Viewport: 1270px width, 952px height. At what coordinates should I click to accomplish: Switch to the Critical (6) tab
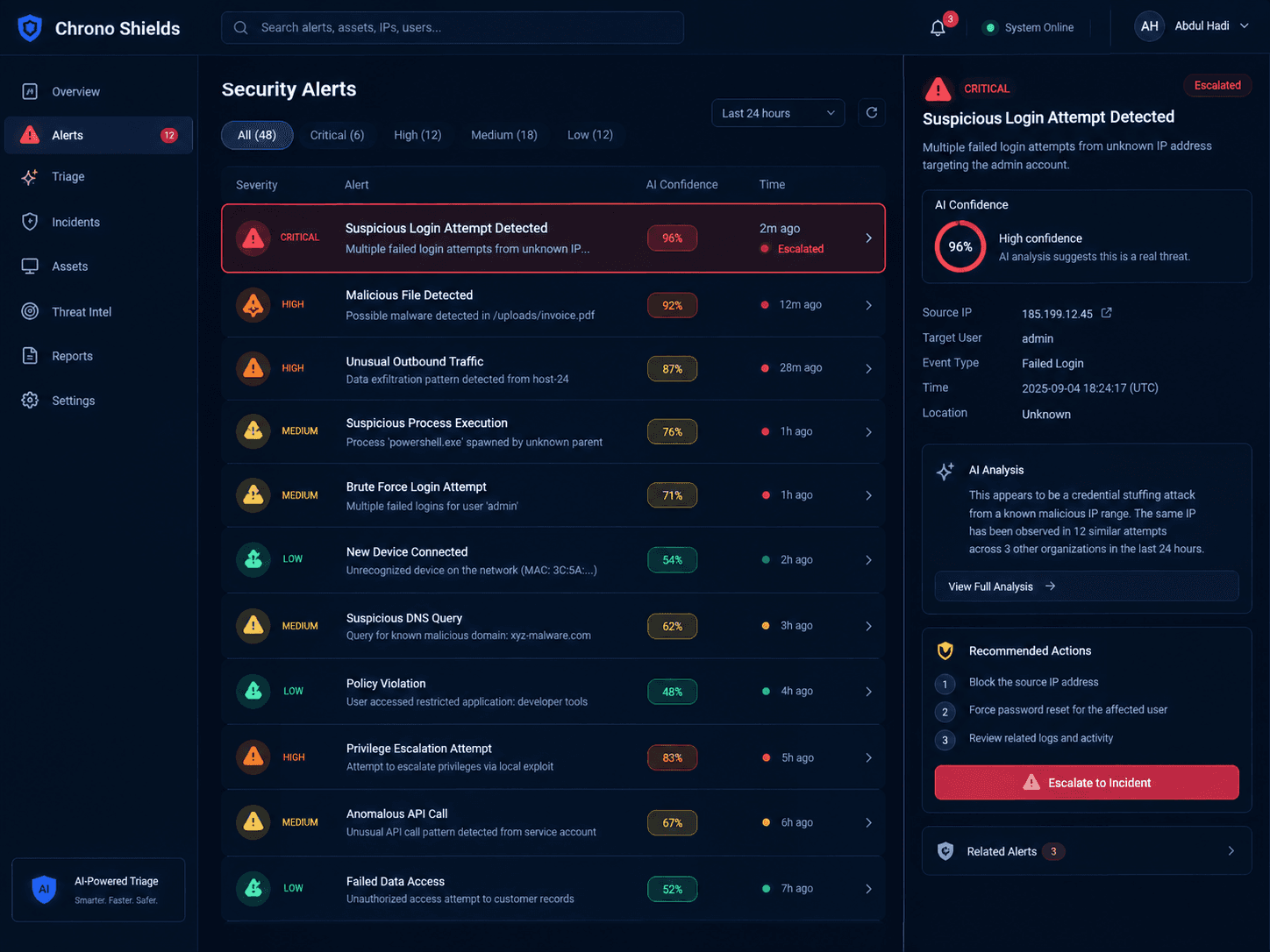click(337, 135)
